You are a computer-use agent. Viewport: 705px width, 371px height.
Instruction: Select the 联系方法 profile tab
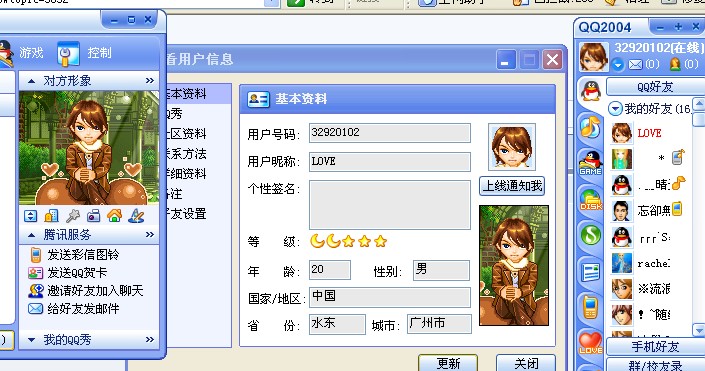pyautogui.click(x=186, y=154)
